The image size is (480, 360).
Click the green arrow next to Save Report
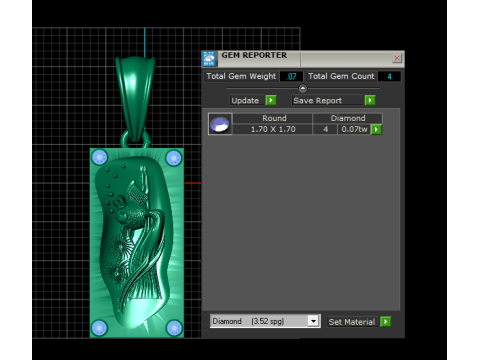coord(370,100)
